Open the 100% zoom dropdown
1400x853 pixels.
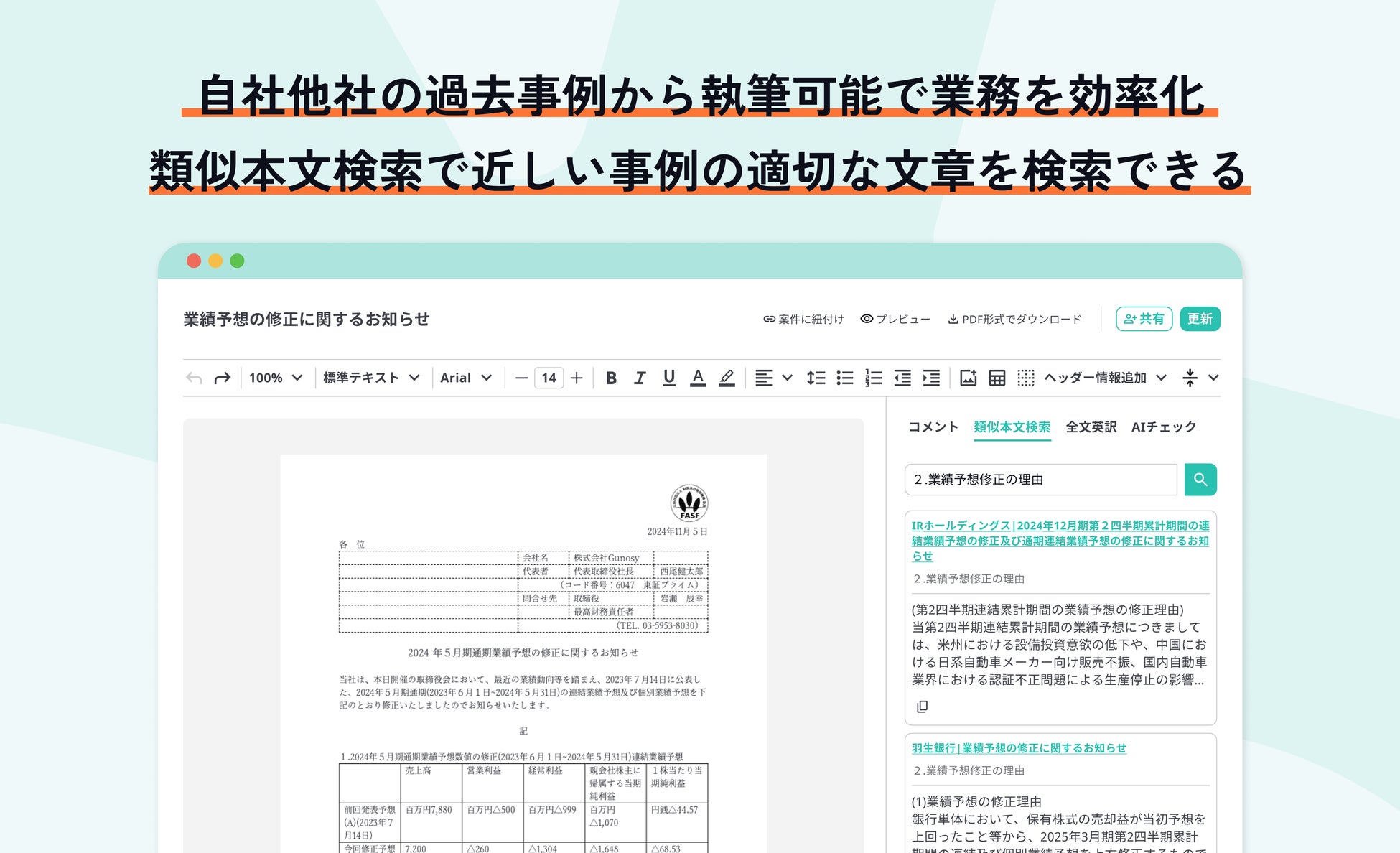(x=276, y=378)
